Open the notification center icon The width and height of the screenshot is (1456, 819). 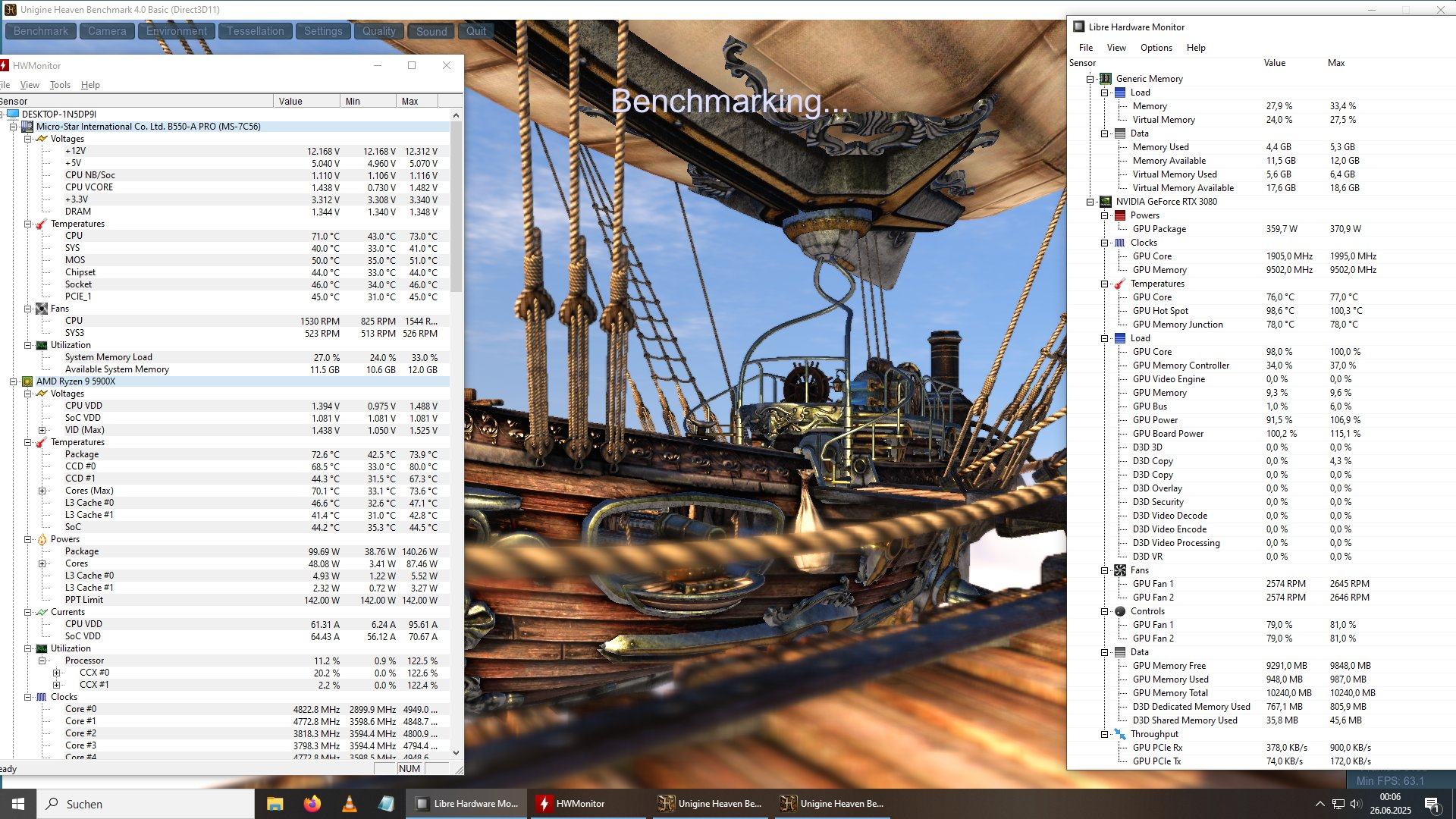point(1432,804)
